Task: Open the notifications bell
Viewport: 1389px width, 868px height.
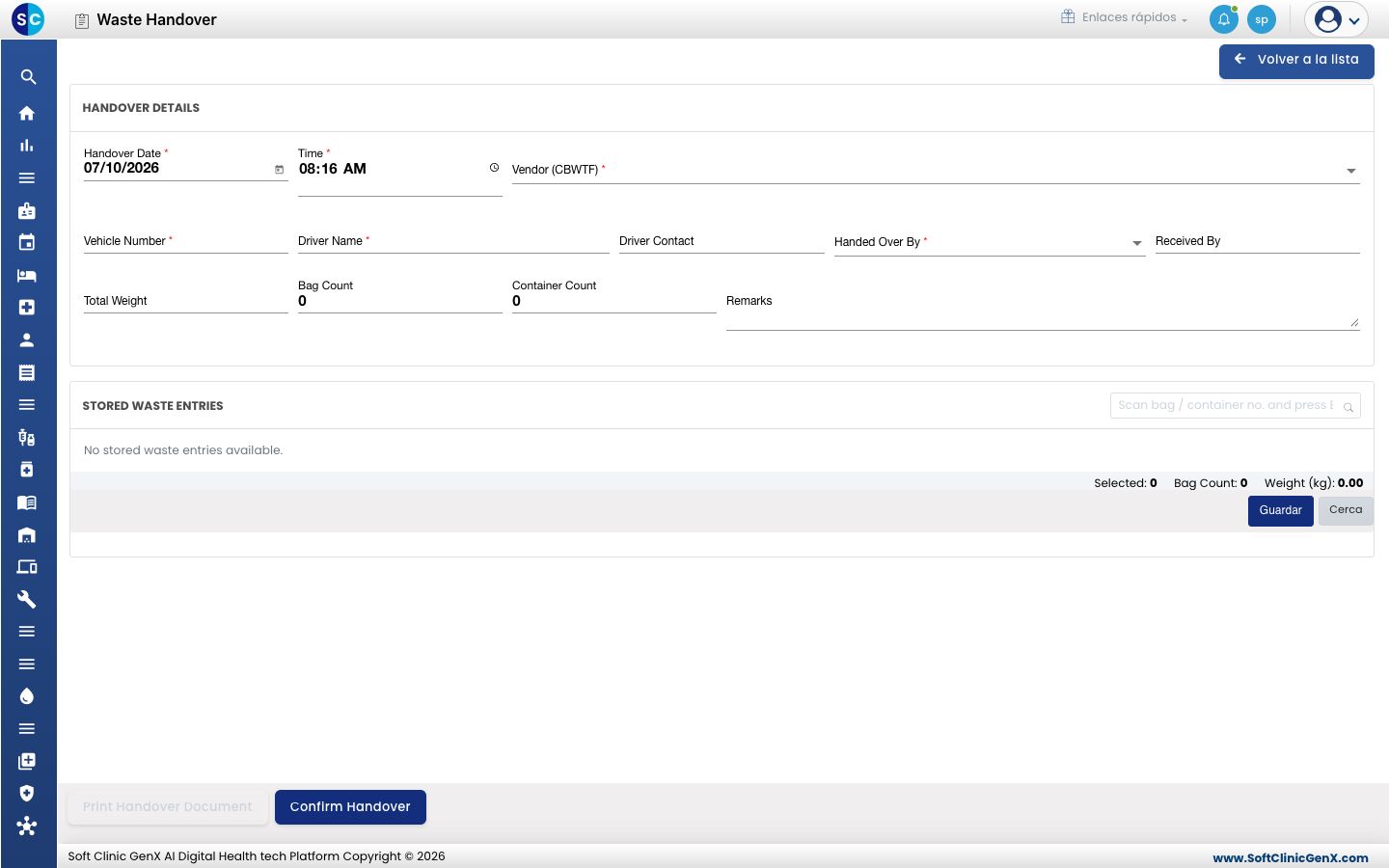Action: (x=1224, y=19)
